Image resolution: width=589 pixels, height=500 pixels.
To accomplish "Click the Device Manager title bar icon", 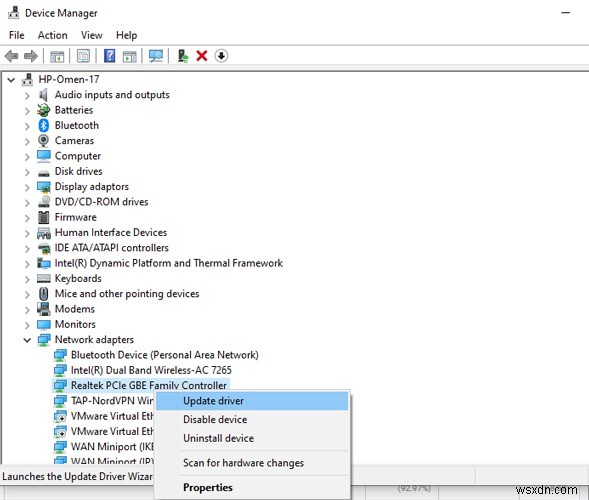I will click(14, 13).
